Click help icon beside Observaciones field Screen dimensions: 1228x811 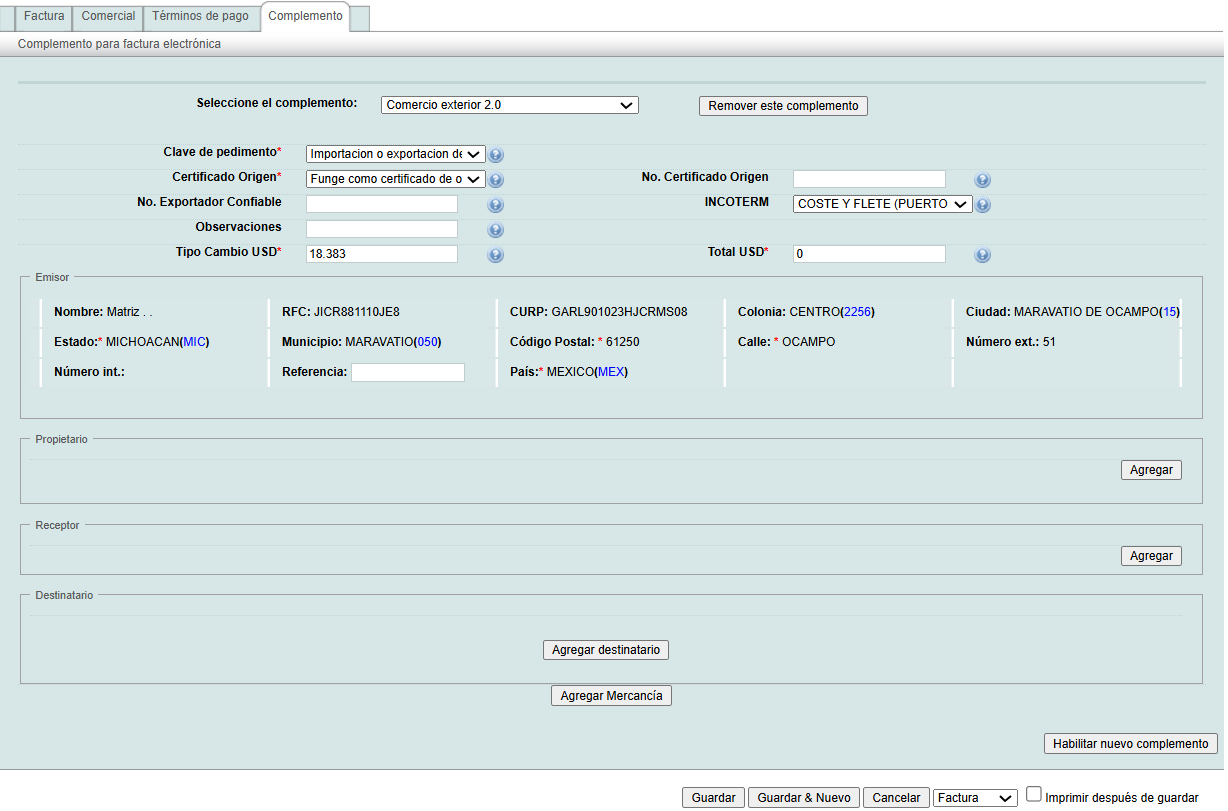coord(496,230)
